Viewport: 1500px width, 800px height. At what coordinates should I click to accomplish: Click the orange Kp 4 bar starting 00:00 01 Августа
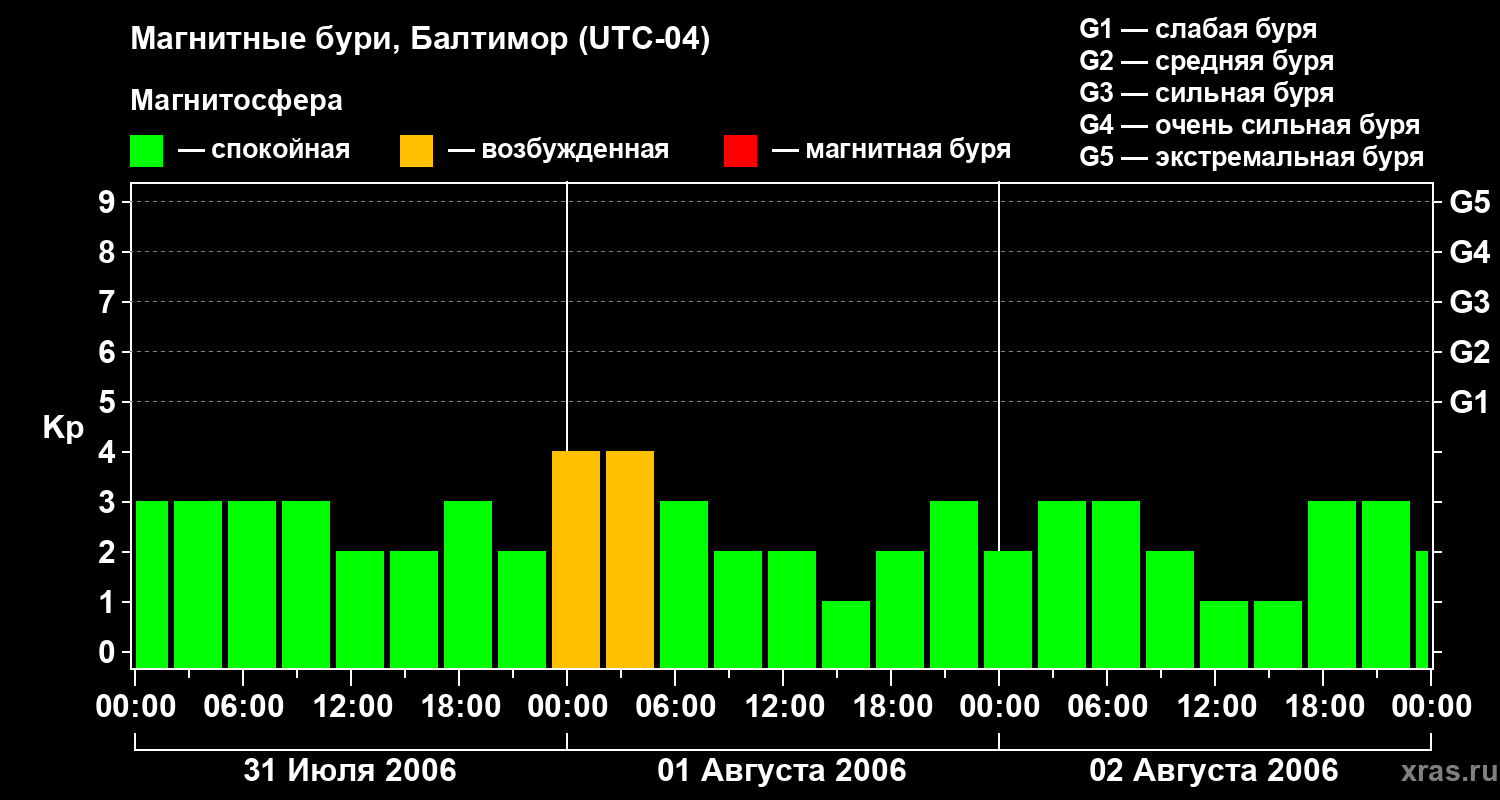576,559
